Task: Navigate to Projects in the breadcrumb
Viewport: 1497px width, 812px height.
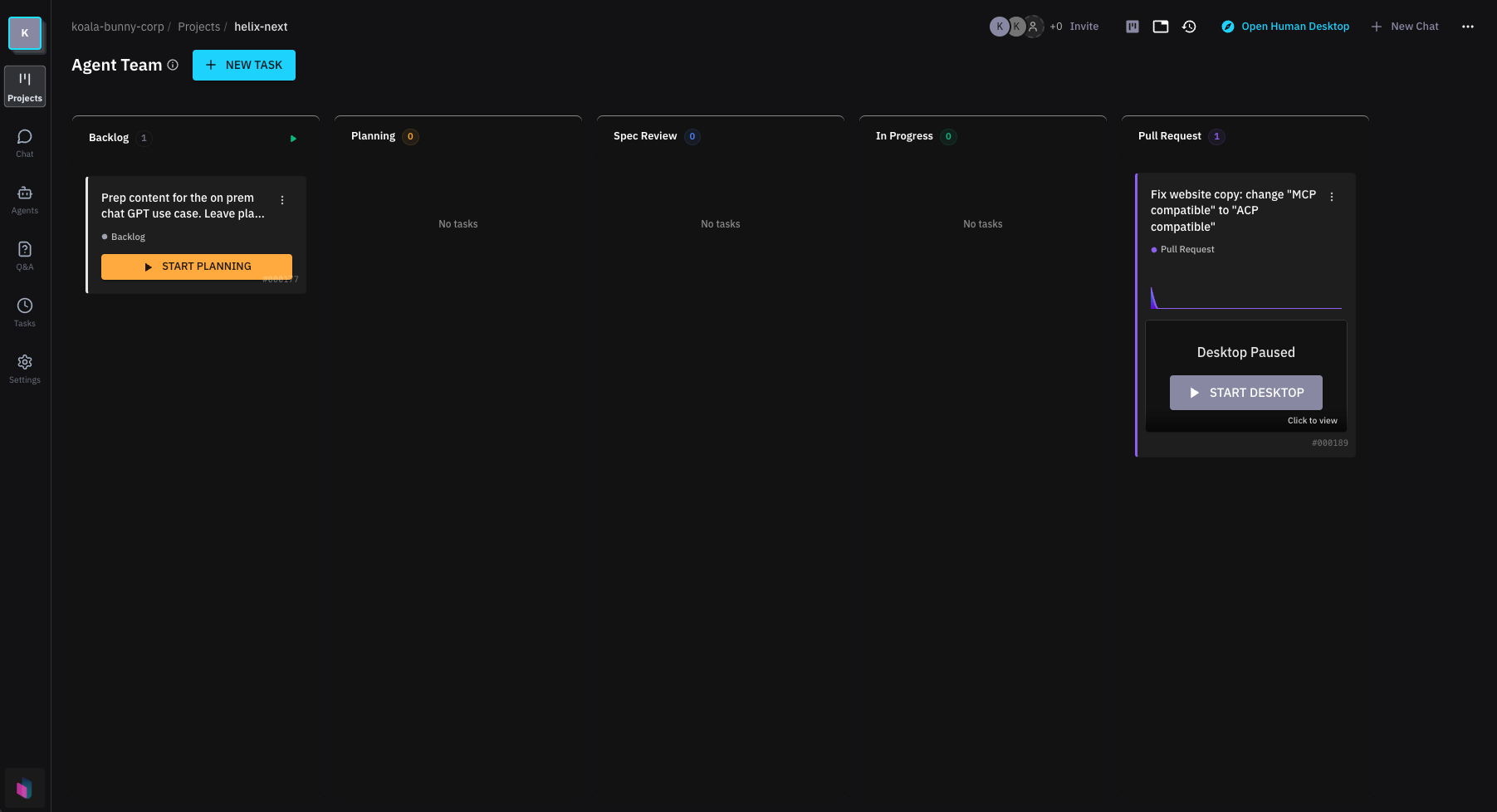Action: (x=198, y=26)
